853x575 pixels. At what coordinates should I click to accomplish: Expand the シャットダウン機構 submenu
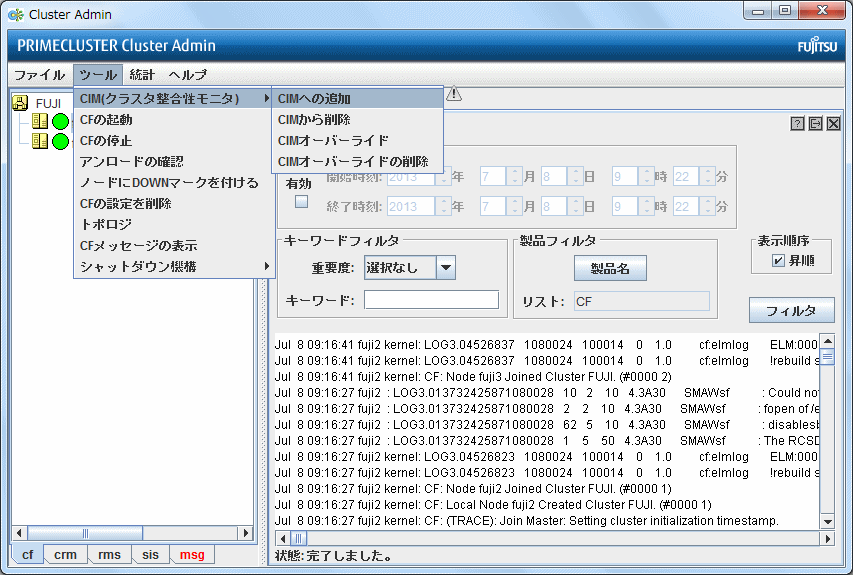coord(174,267)
